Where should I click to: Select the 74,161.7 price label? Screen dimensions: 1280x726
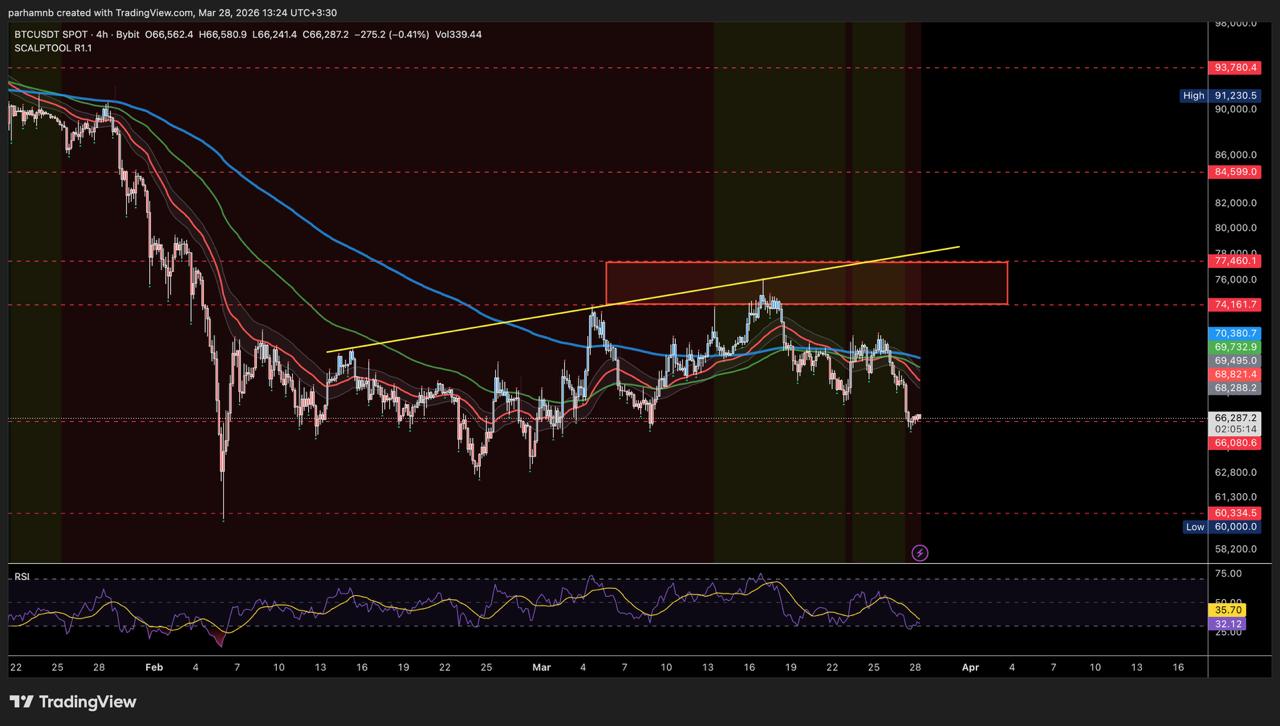(x=1234, y=304)
